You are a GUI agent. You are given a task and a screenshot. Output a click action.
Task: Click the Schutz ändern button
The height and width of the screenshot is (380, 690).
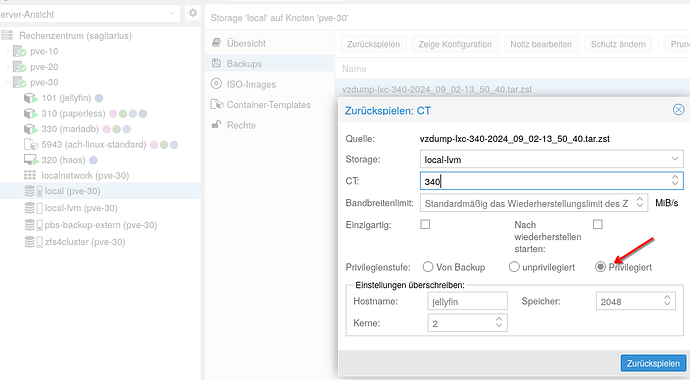618,44
